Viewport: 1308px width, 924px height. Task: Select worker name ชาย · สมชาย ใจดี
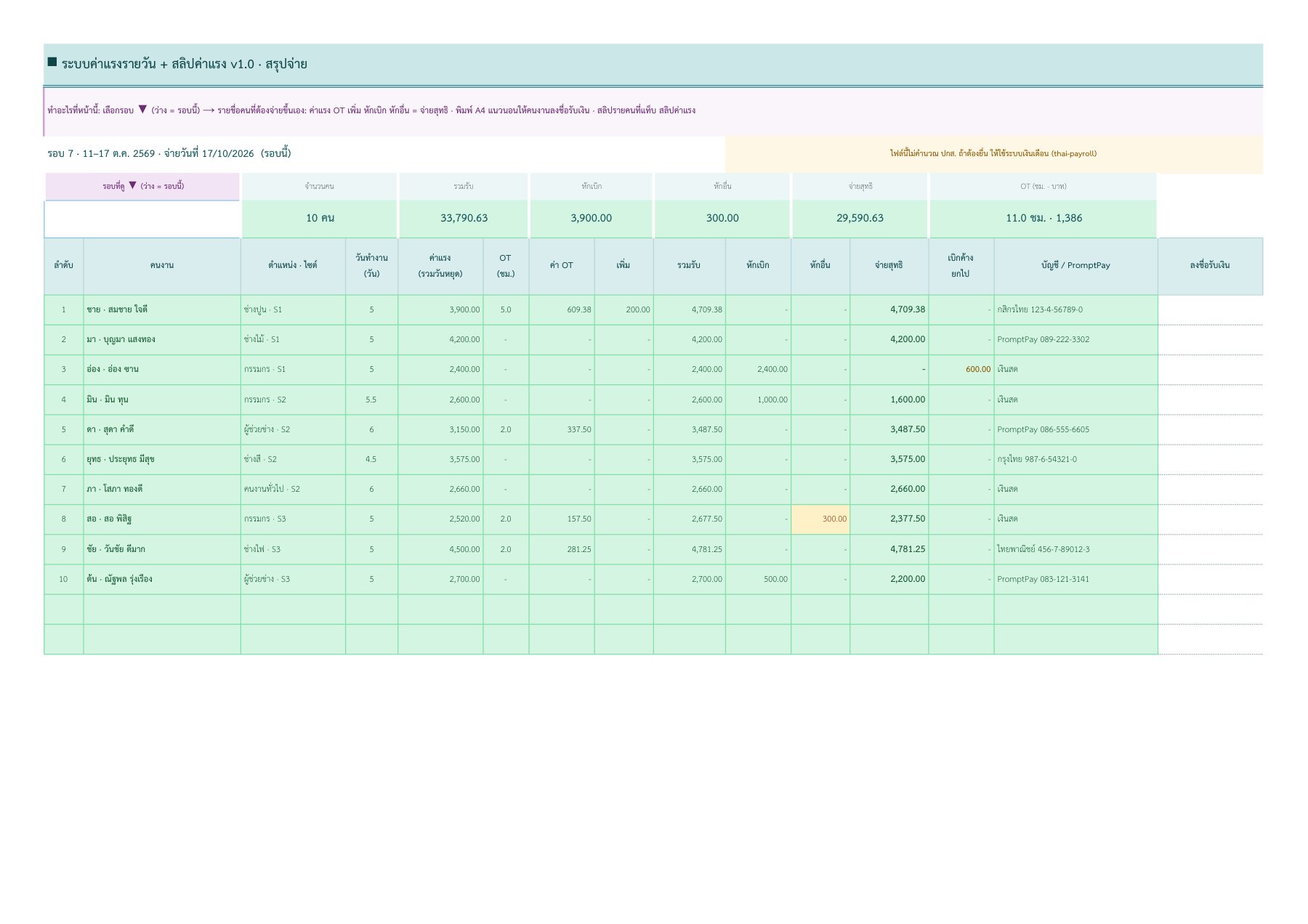coord(162,309)
